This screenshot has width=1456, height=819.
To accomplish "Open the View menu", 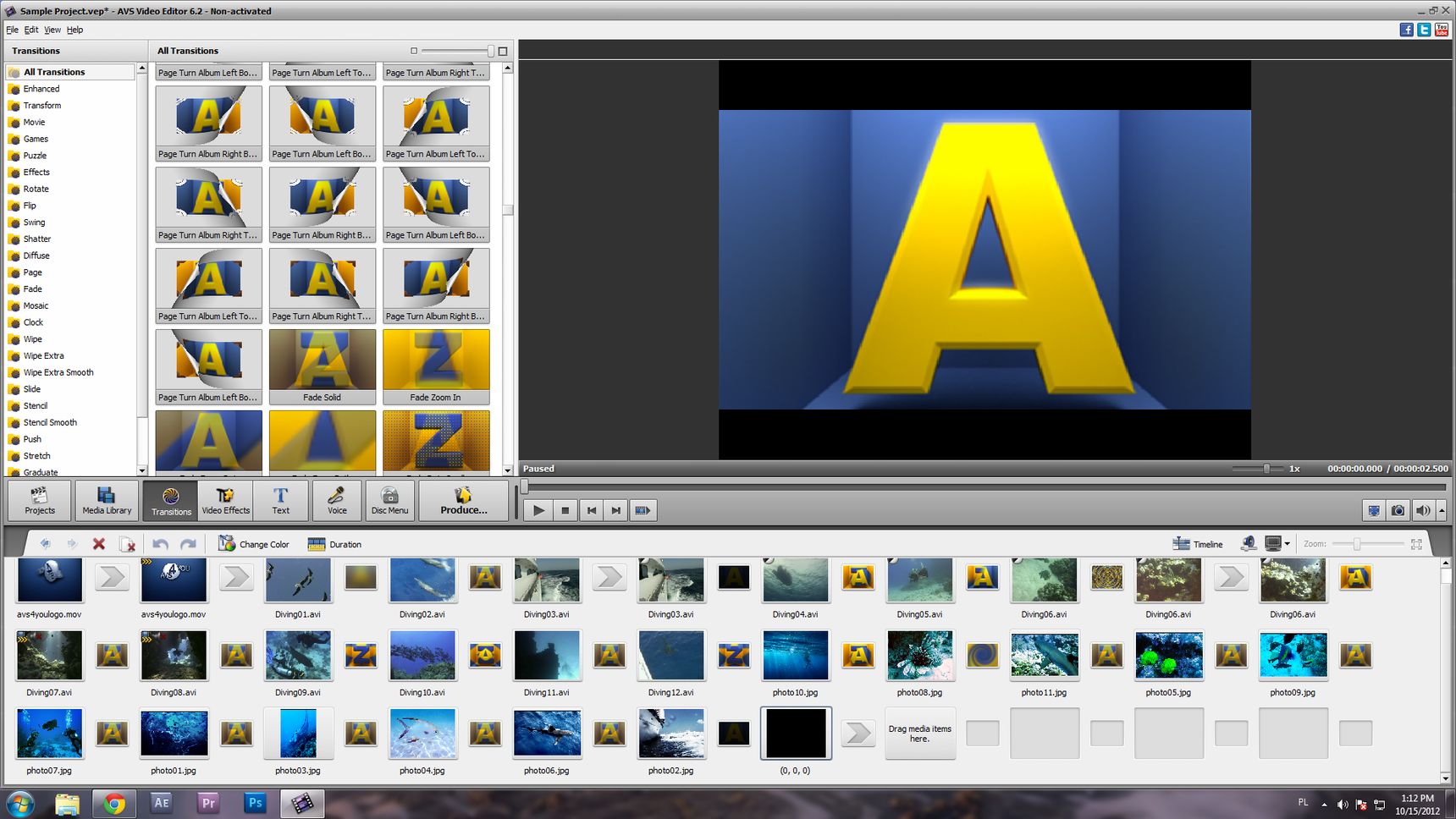I will pos(52,30).
